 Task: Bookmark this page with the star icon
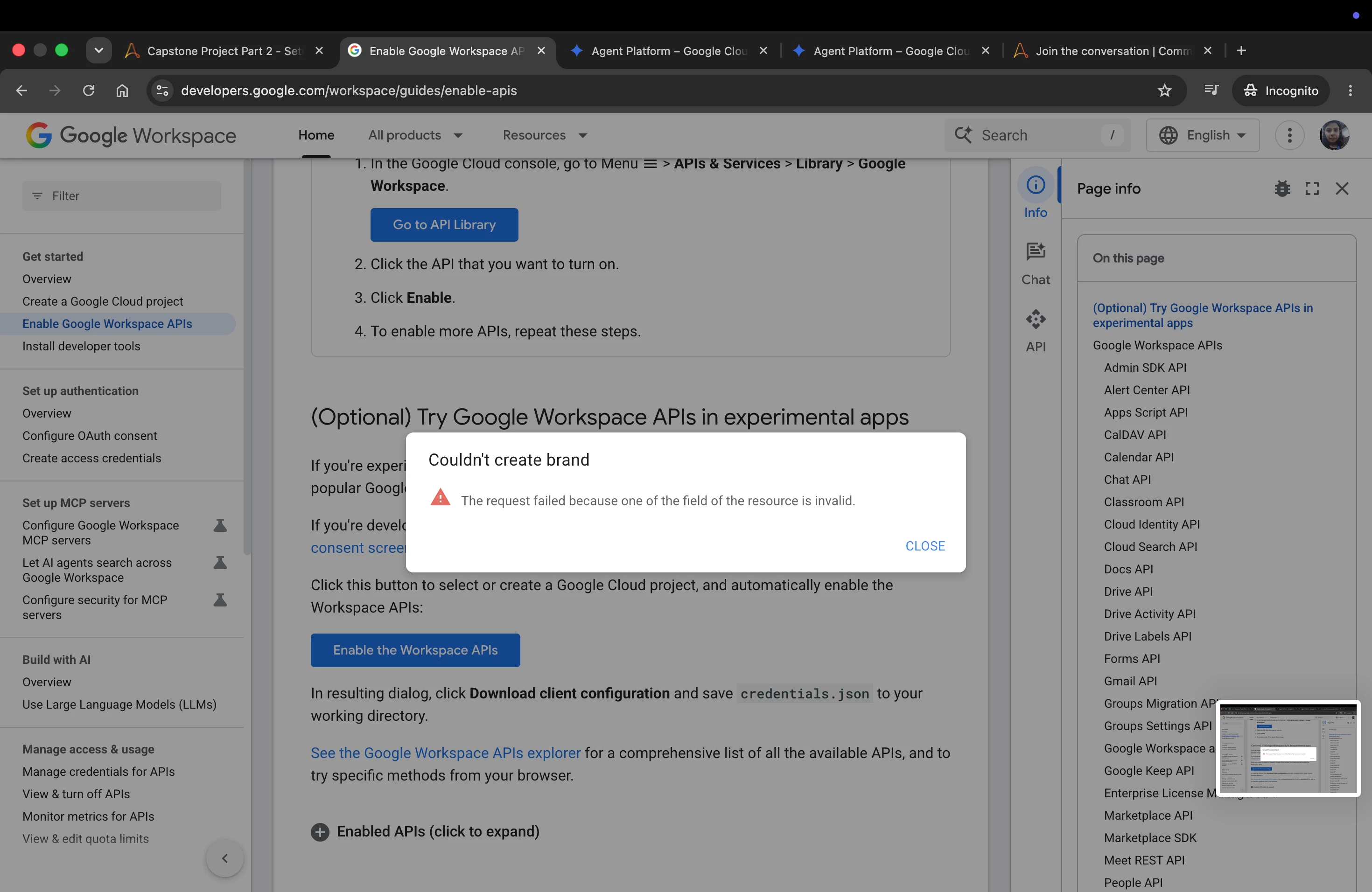(x=1164, y=91)
